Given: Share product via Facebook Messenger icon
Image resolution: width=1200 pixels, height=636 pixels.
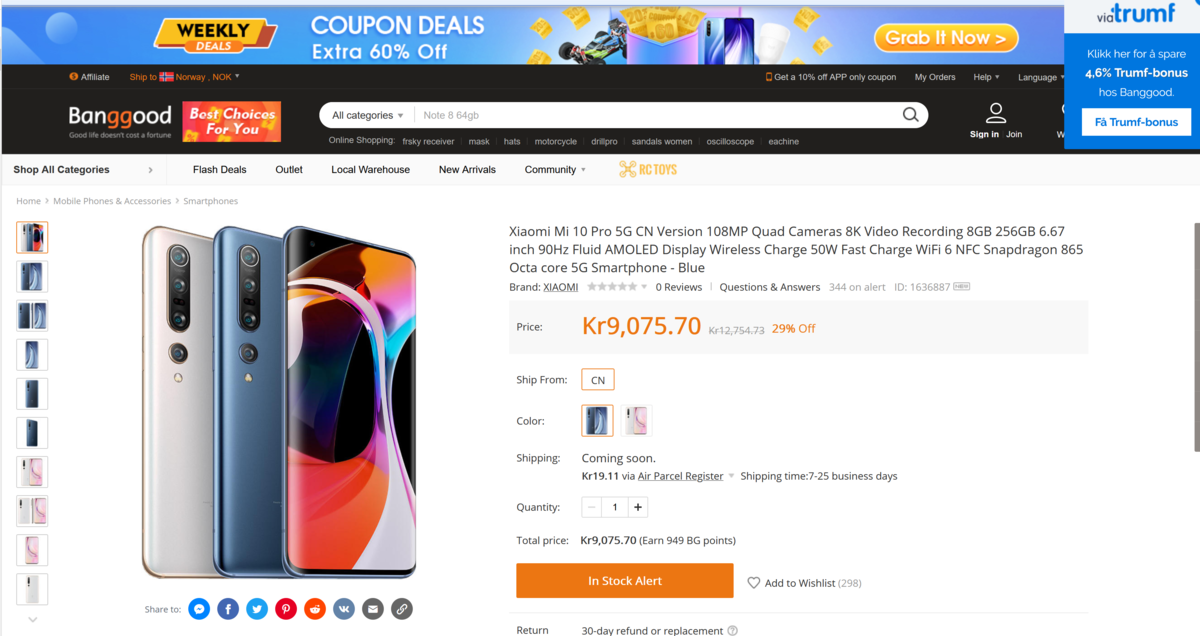Looking at the screenshot, I should [199, 608].
